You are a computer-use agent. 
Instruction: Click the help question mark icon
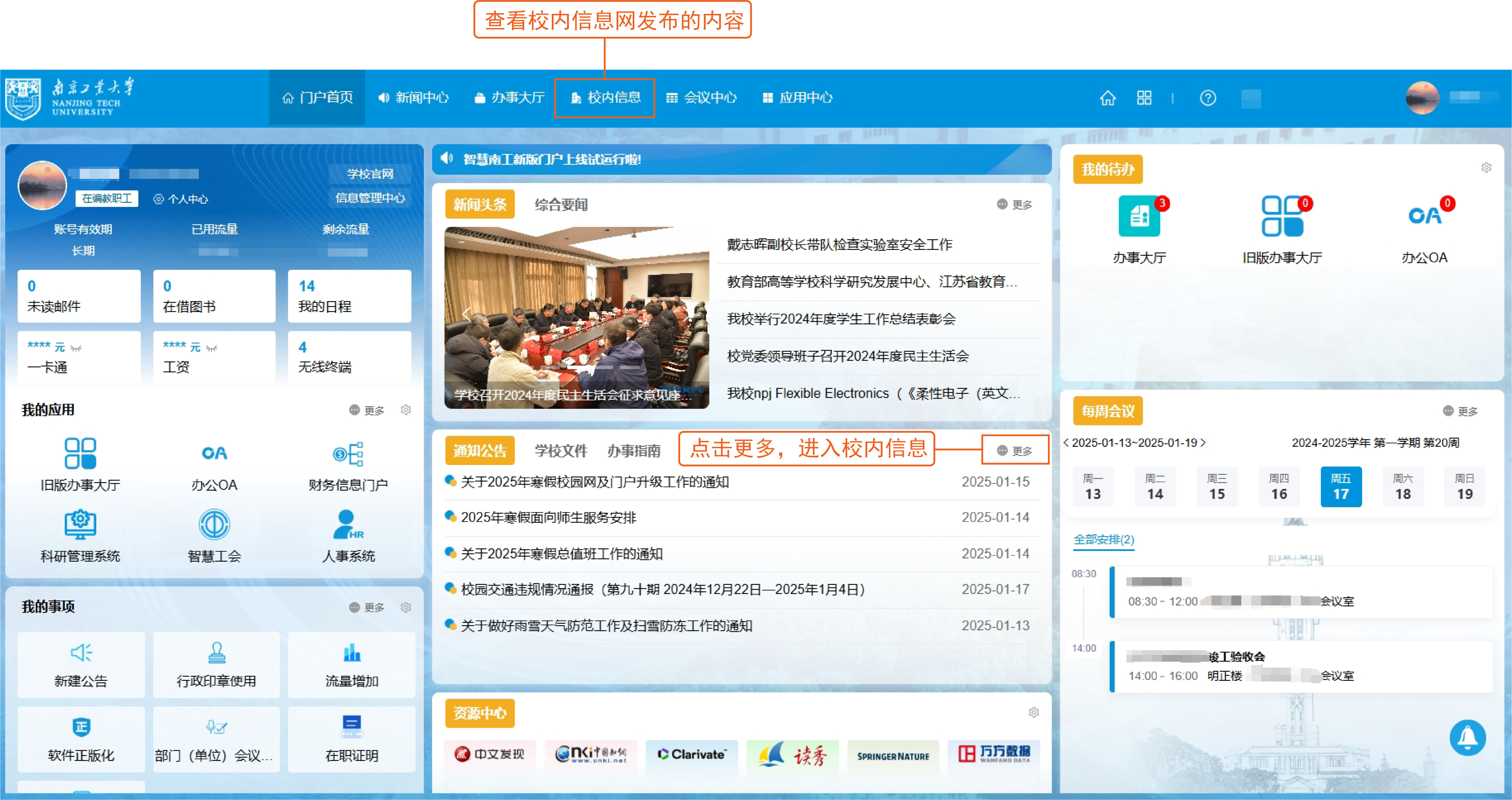click(1207, 97)
